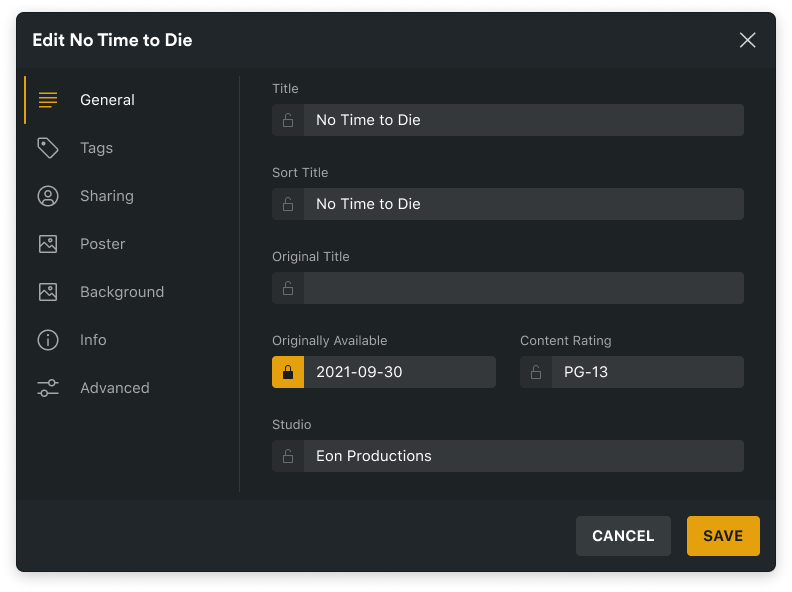The image size is (792, 592).
Task: Click the empty Original Title field
Action: (x=524, y=288)
